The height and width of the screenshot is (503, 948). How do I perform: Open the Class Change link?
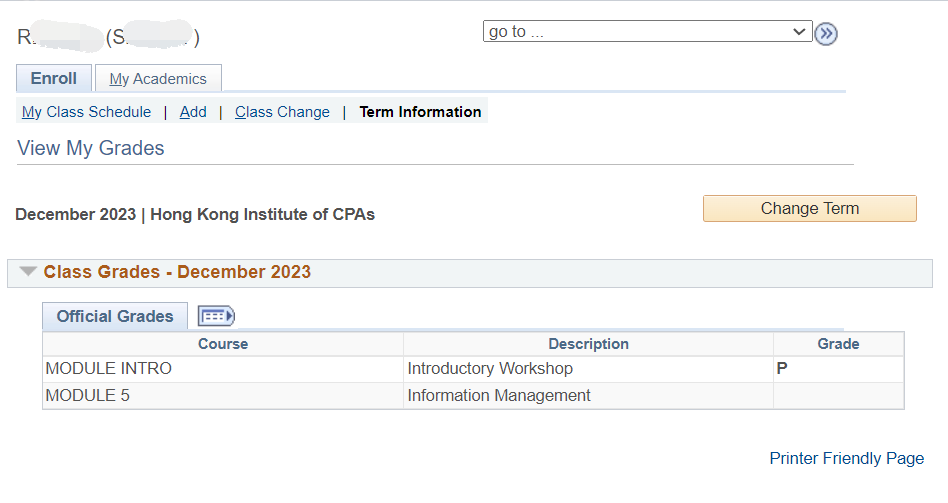(x=282, y=112)
